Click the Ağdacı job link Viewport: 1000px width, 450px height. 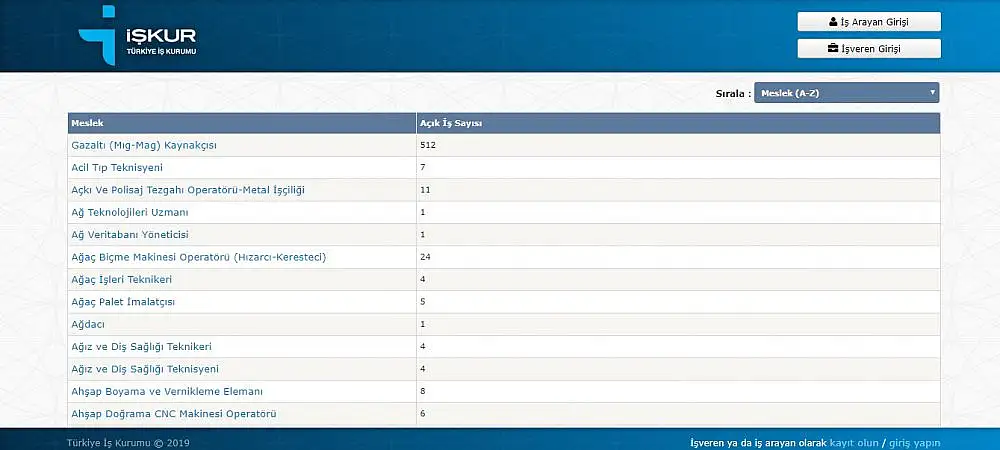[x=88, y=324]
